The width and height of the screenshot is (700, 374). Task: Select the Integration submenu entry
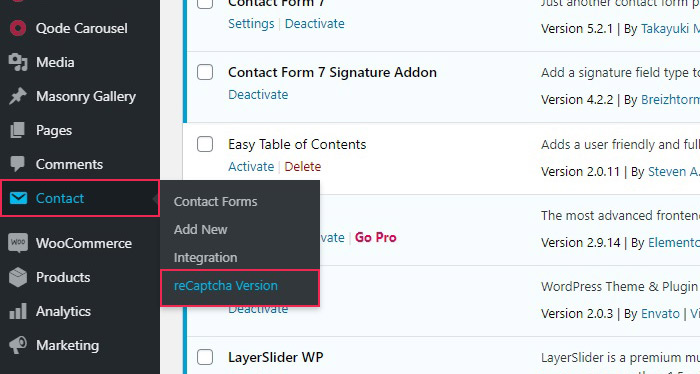[205, 258]
